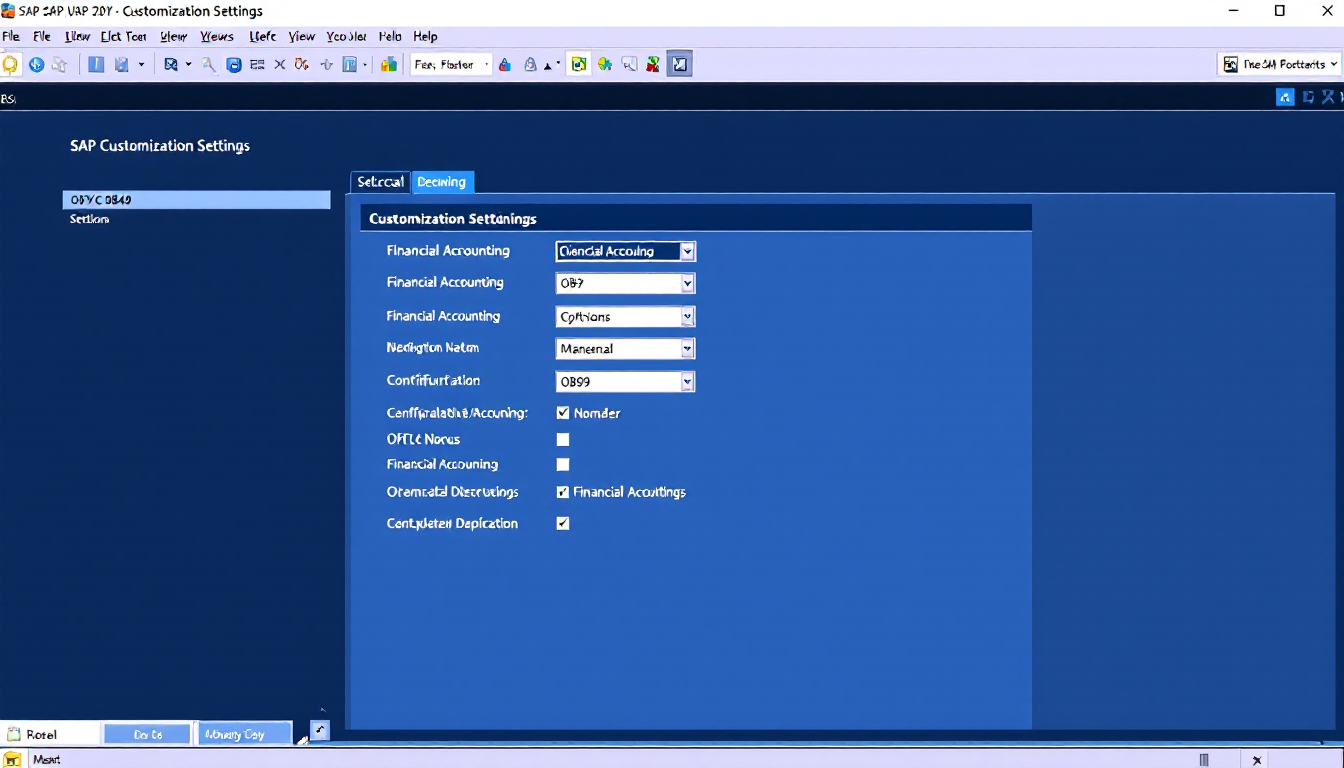Select the 'OBYC OB49' tree item

click(196, 200)
